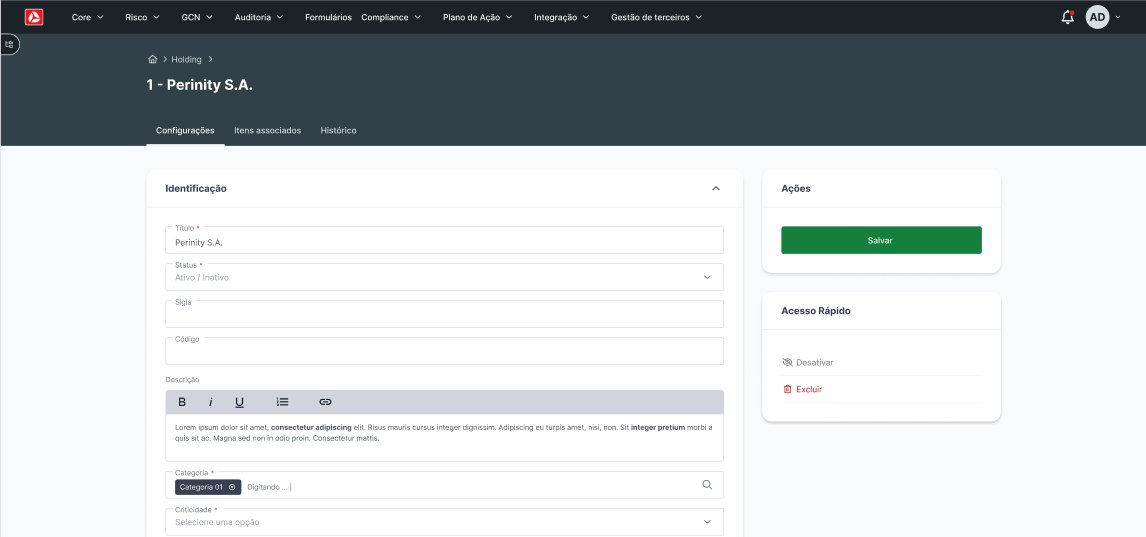This screenshot has height=537, width=1146.
Task: Click in the Descrição text area
Action: (x=444, y=438)
